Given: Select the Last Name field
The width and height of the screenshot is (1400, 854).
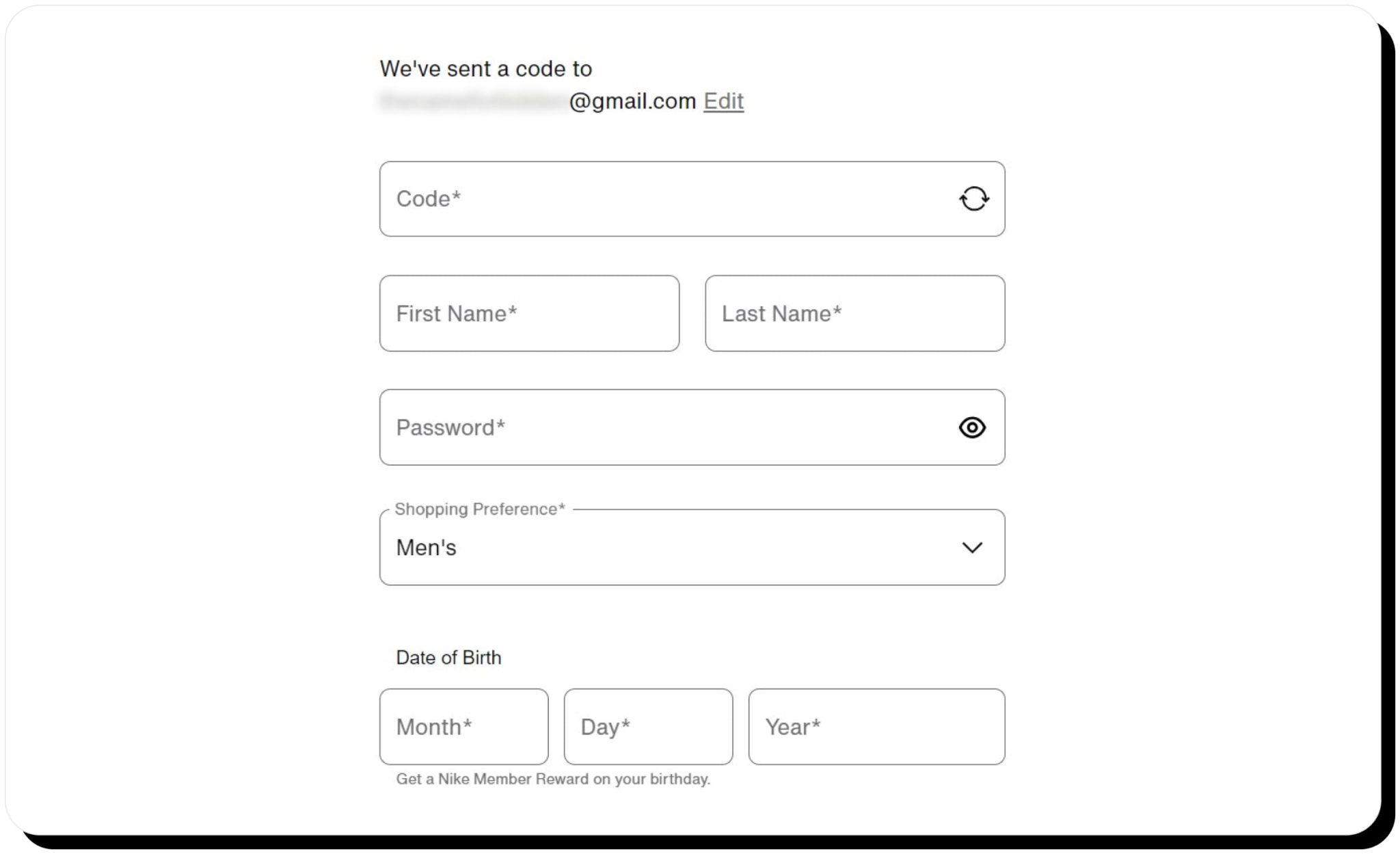Looking at the screenshot, I should click(x=853, y=313).
